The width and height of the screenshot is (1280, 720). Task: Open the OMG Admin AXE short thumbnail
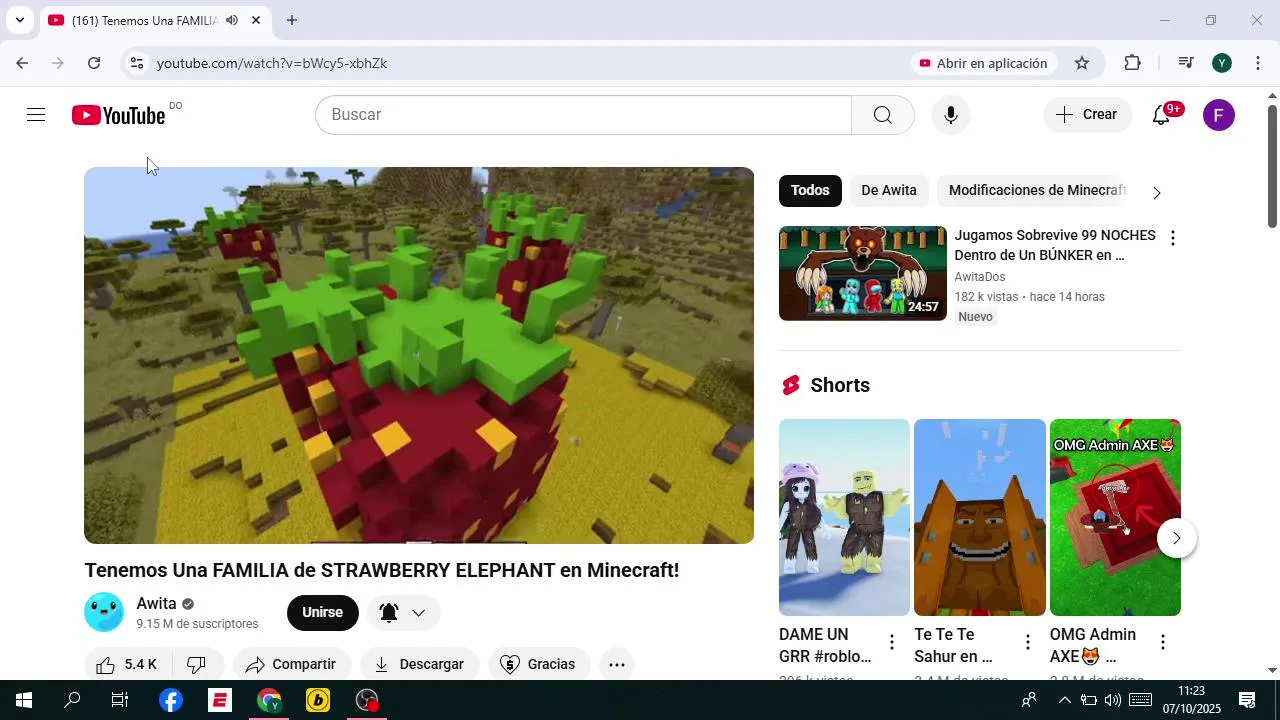click(1115, 517)
